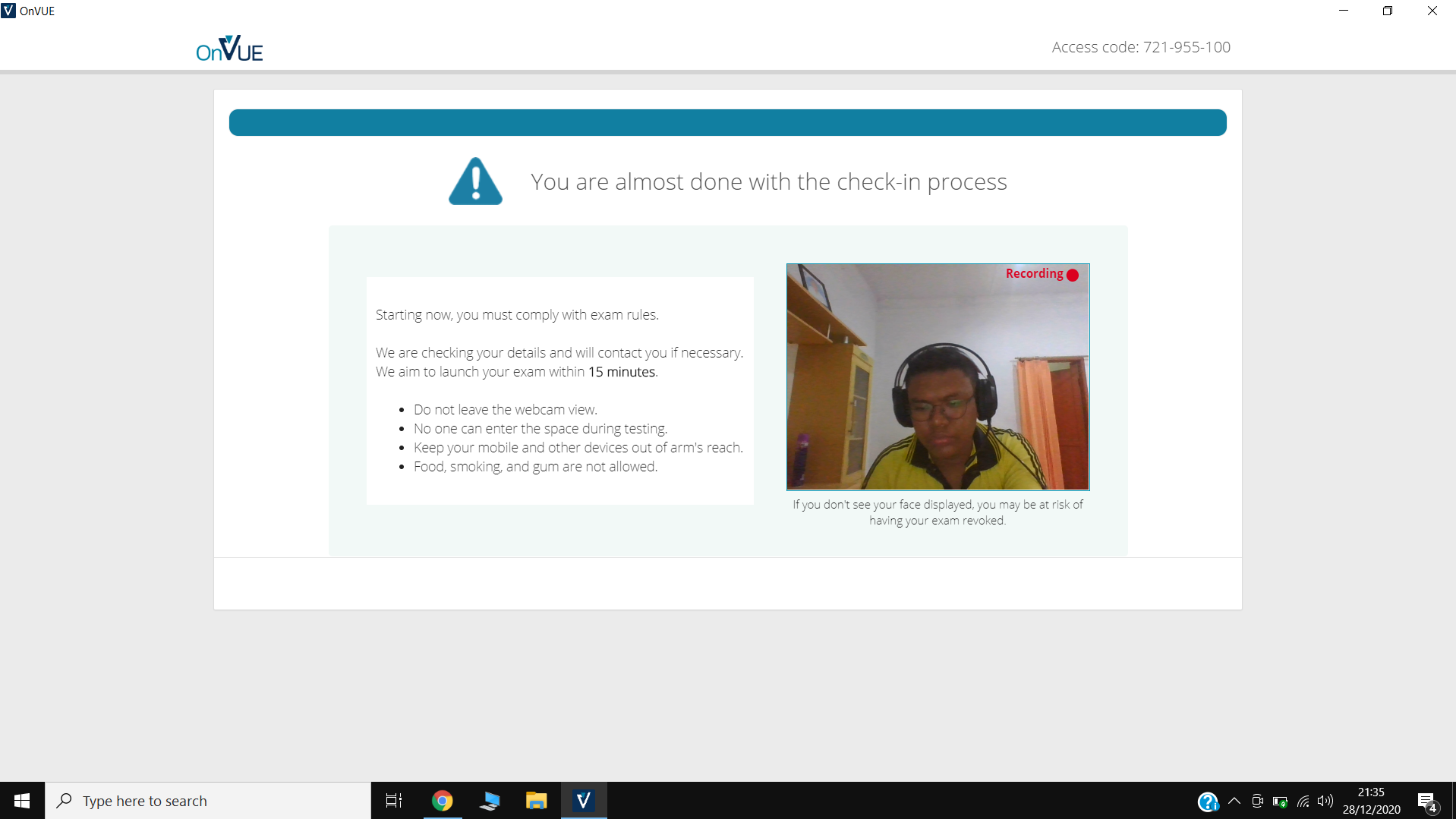Click the battery status tray icon
This screenshot has width=1456, height=819.
pos(1280,802)
